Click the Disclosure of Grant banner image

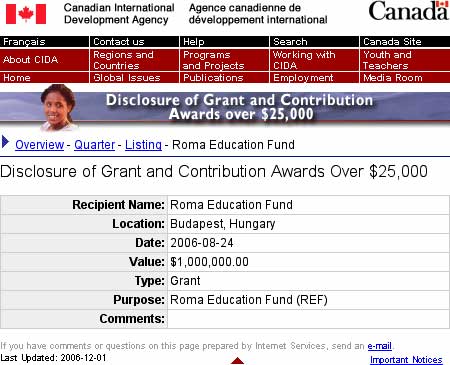point(225,107)
